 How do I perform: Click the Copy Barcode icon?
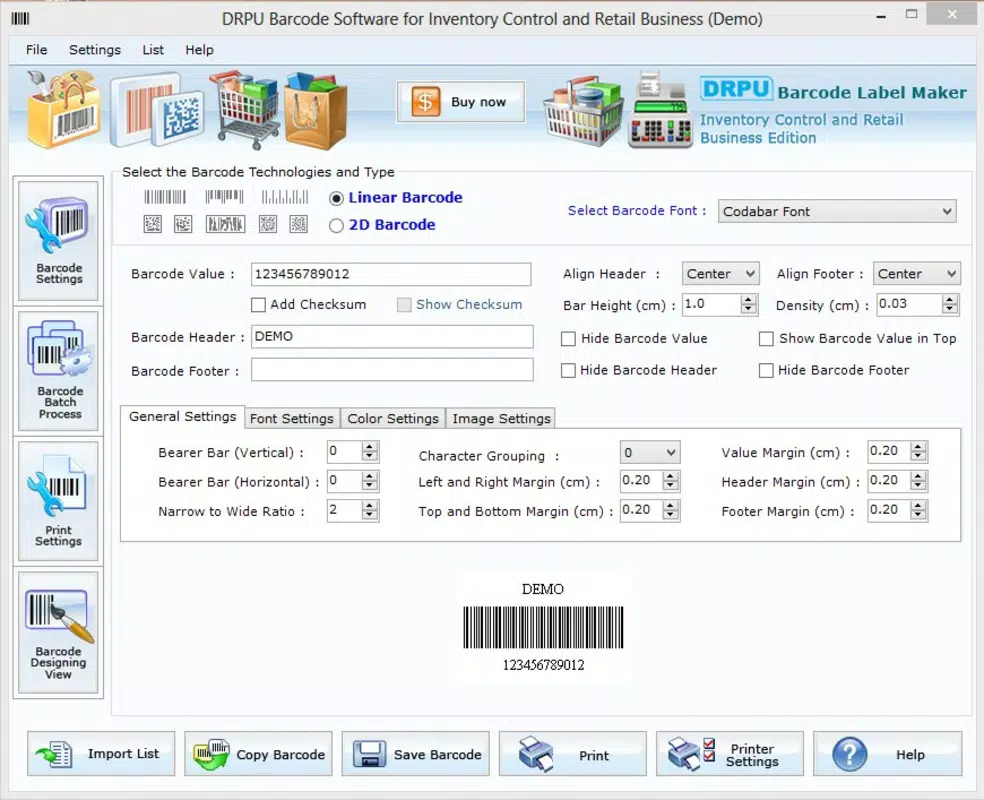click(x=211, y=754)
